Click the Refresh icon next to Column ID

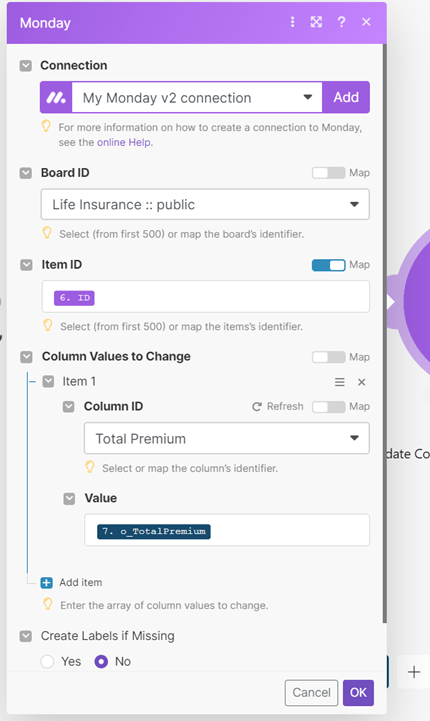pos(257,406)
